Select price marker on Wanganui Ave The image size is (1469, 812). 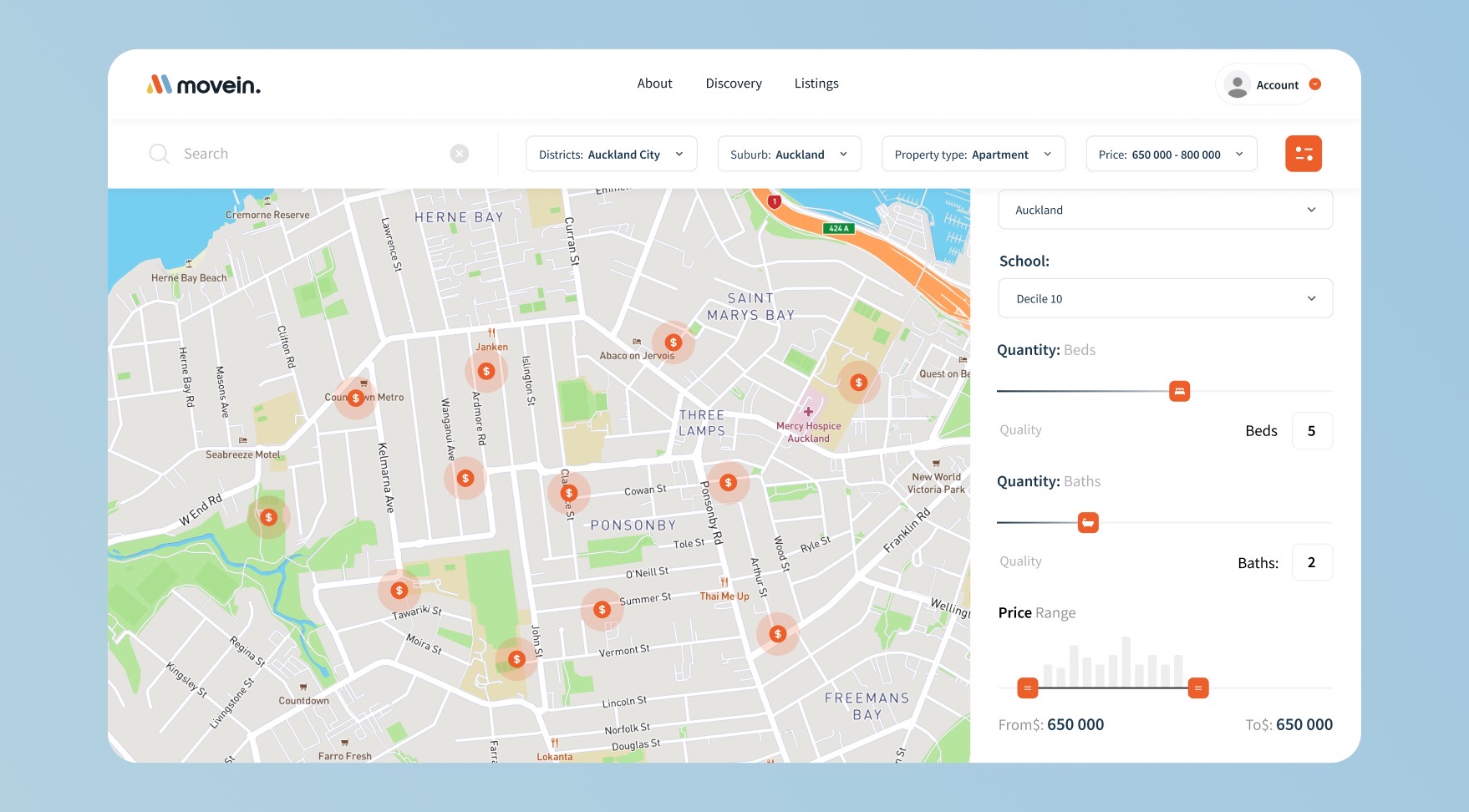click(465, 479)
